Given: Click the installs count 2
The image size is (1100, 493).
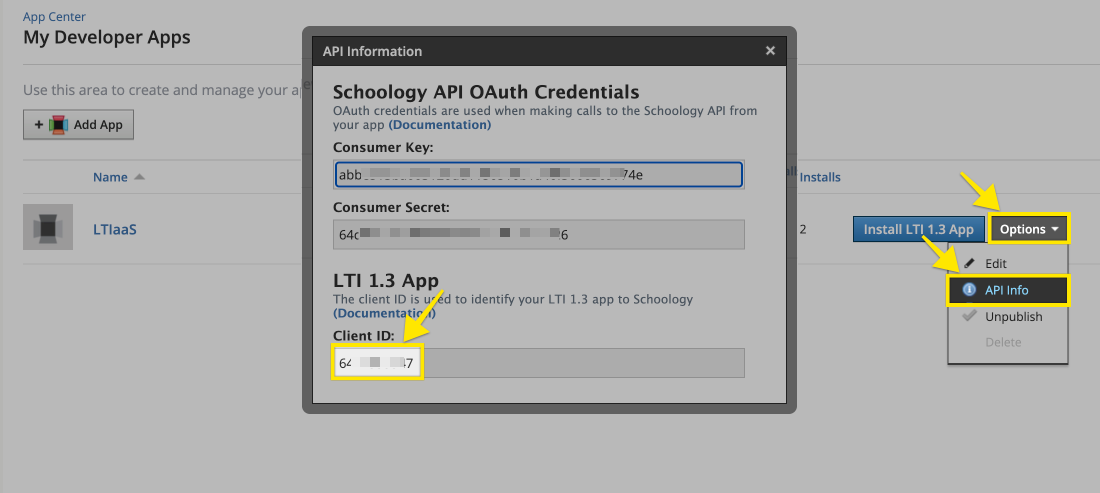Looking at the screenshot, I should (803, 229).
